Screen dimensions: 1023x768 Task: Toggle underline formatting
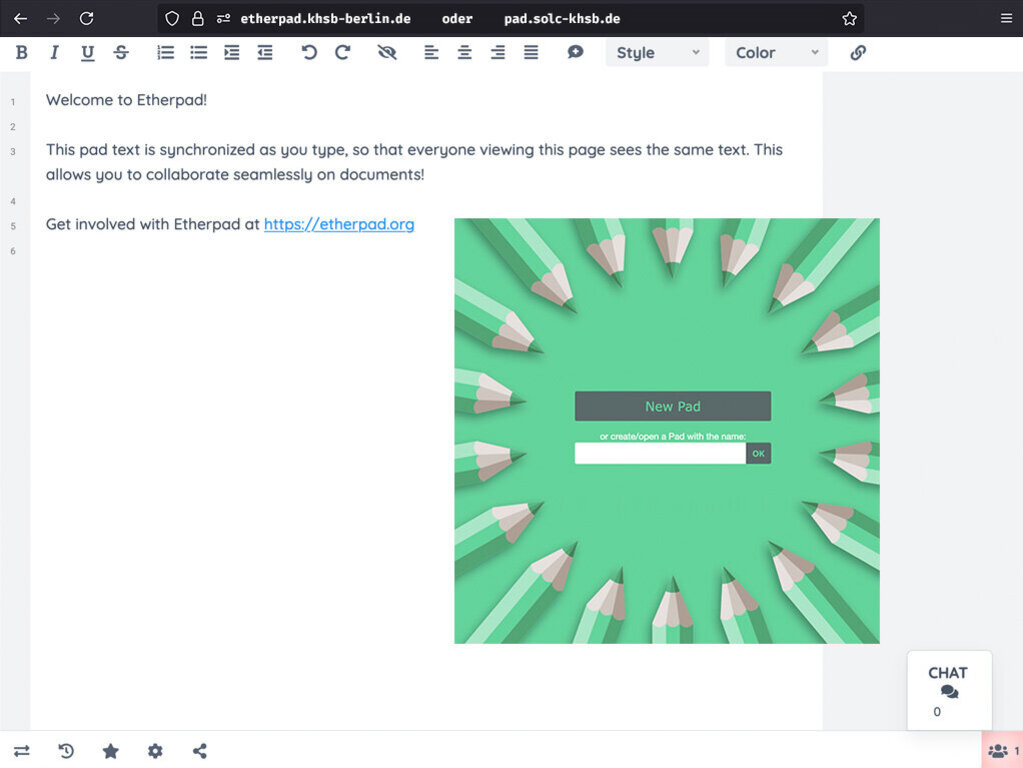pyautogui.click(x=87, y=53)
